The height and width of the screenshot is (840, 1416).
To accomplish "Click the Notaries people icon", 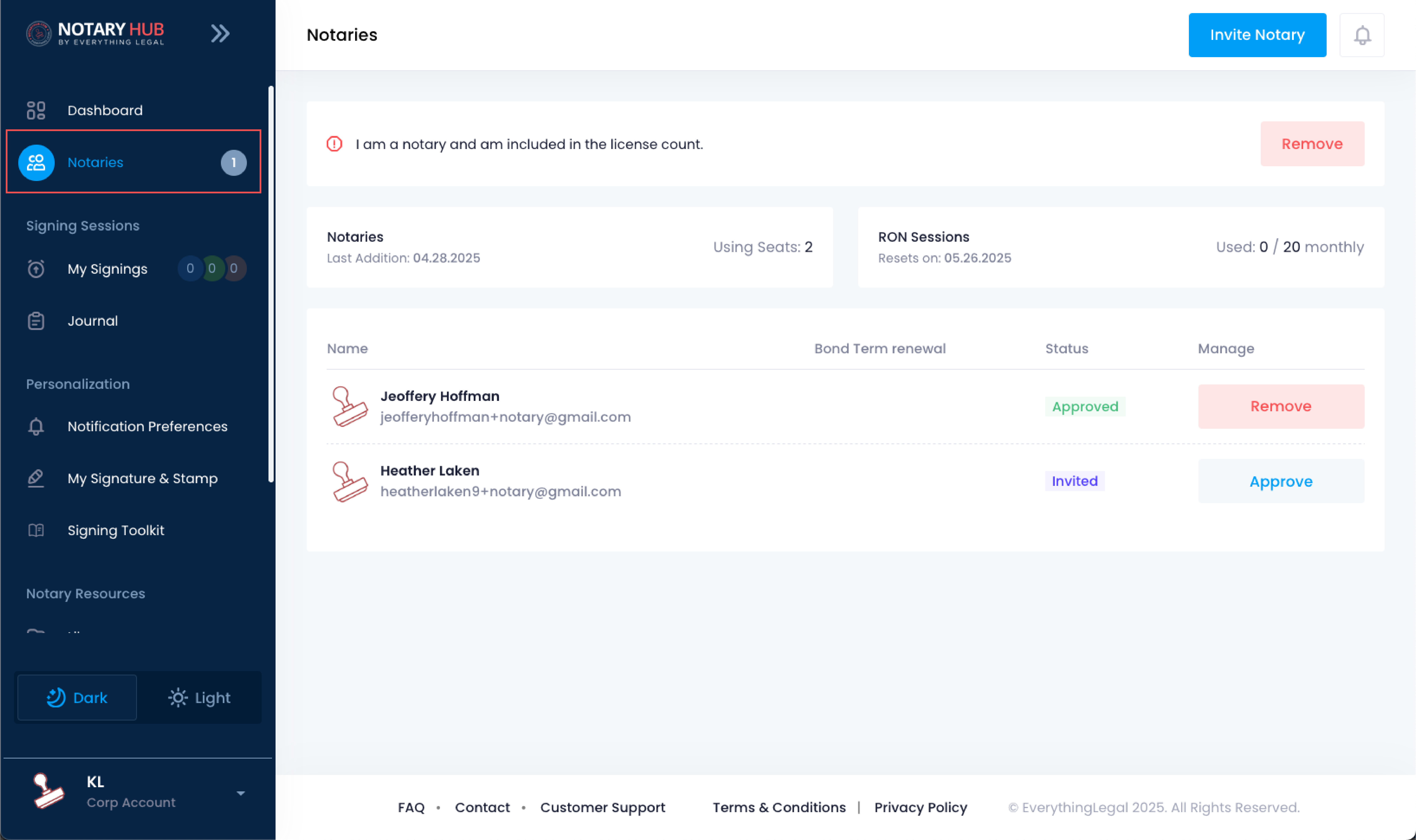I will pyautogui.click(x=36, y=163).
